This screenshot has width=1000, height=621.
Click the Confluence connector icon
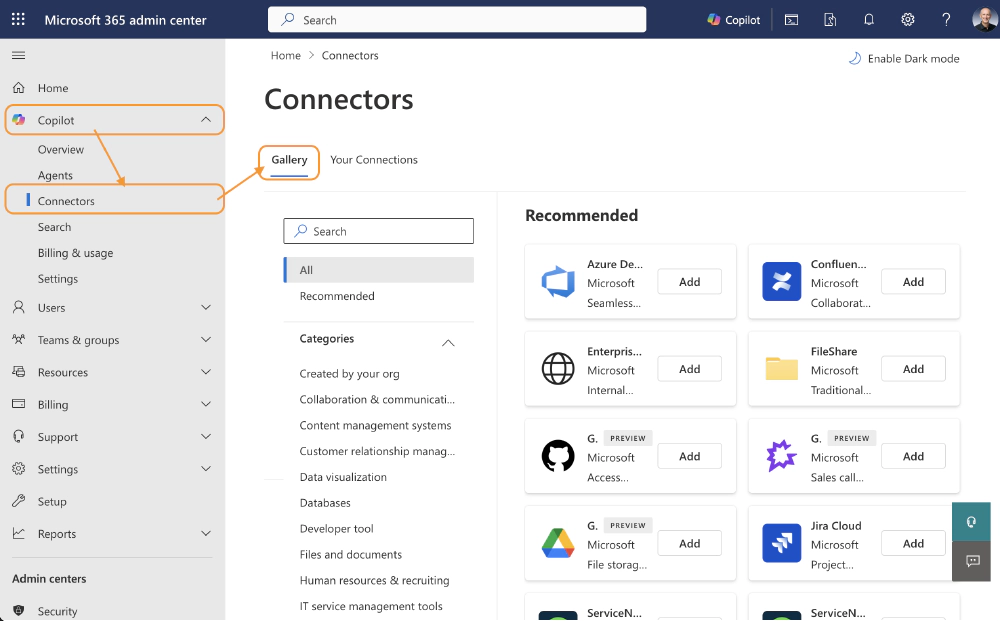[x=781, y=281]
